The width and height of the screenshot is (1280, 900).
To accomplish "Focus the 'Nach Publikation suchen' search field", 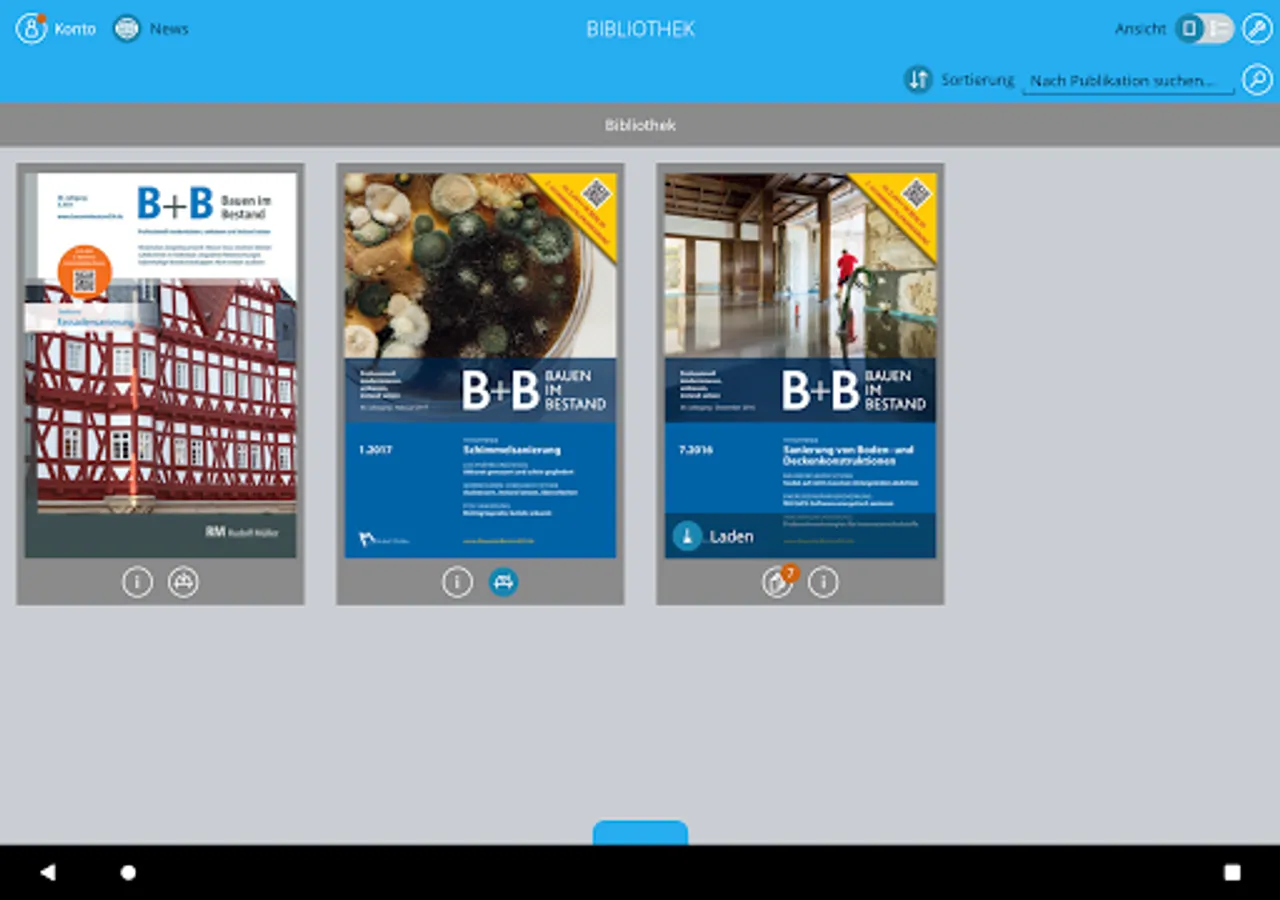I will tap(1127, 80).
